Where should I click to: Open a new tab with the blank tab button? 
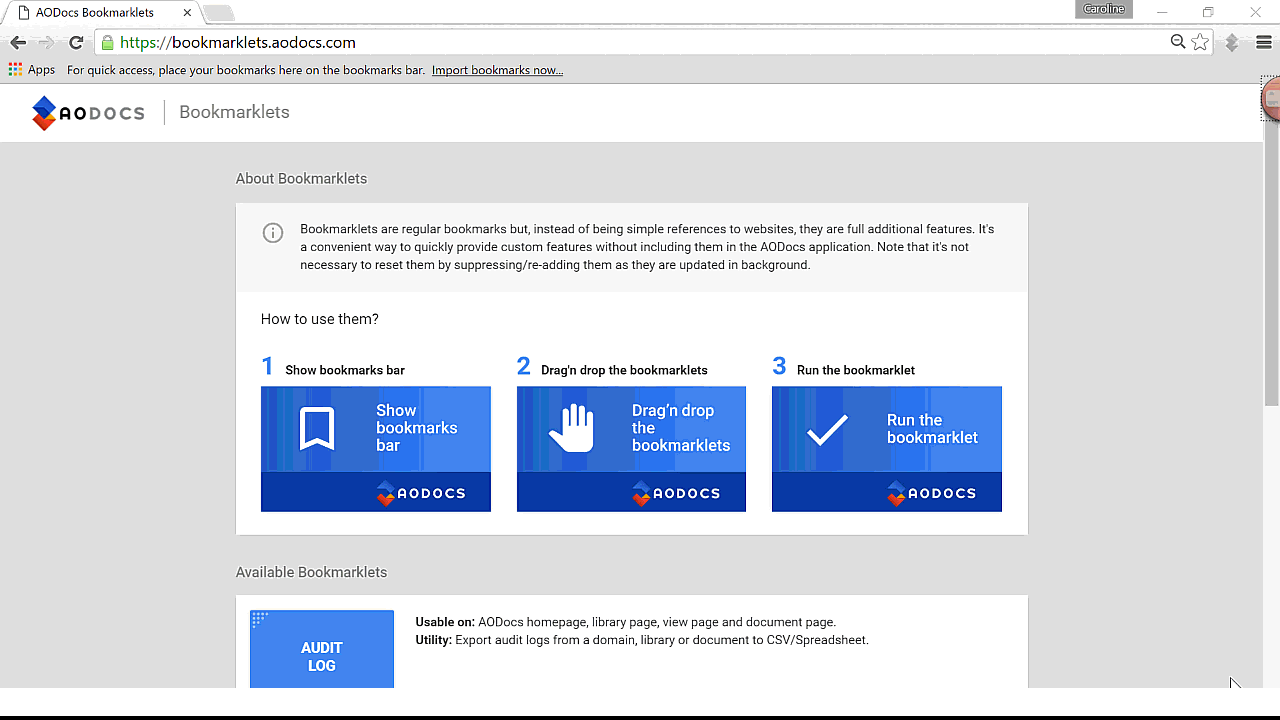(218, 13)
